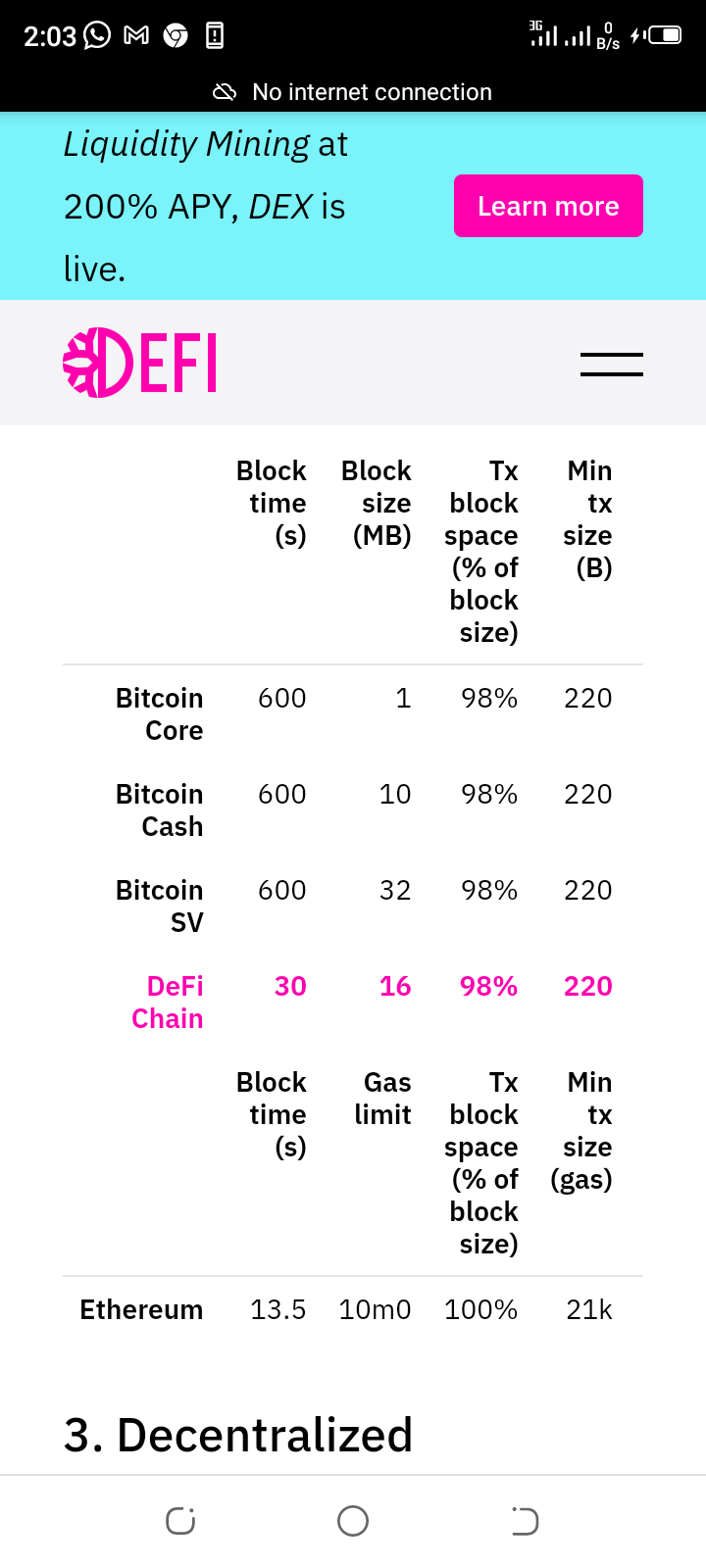Tap the Android home button
Screen dimensions: 706x1568
[353, 1521]
